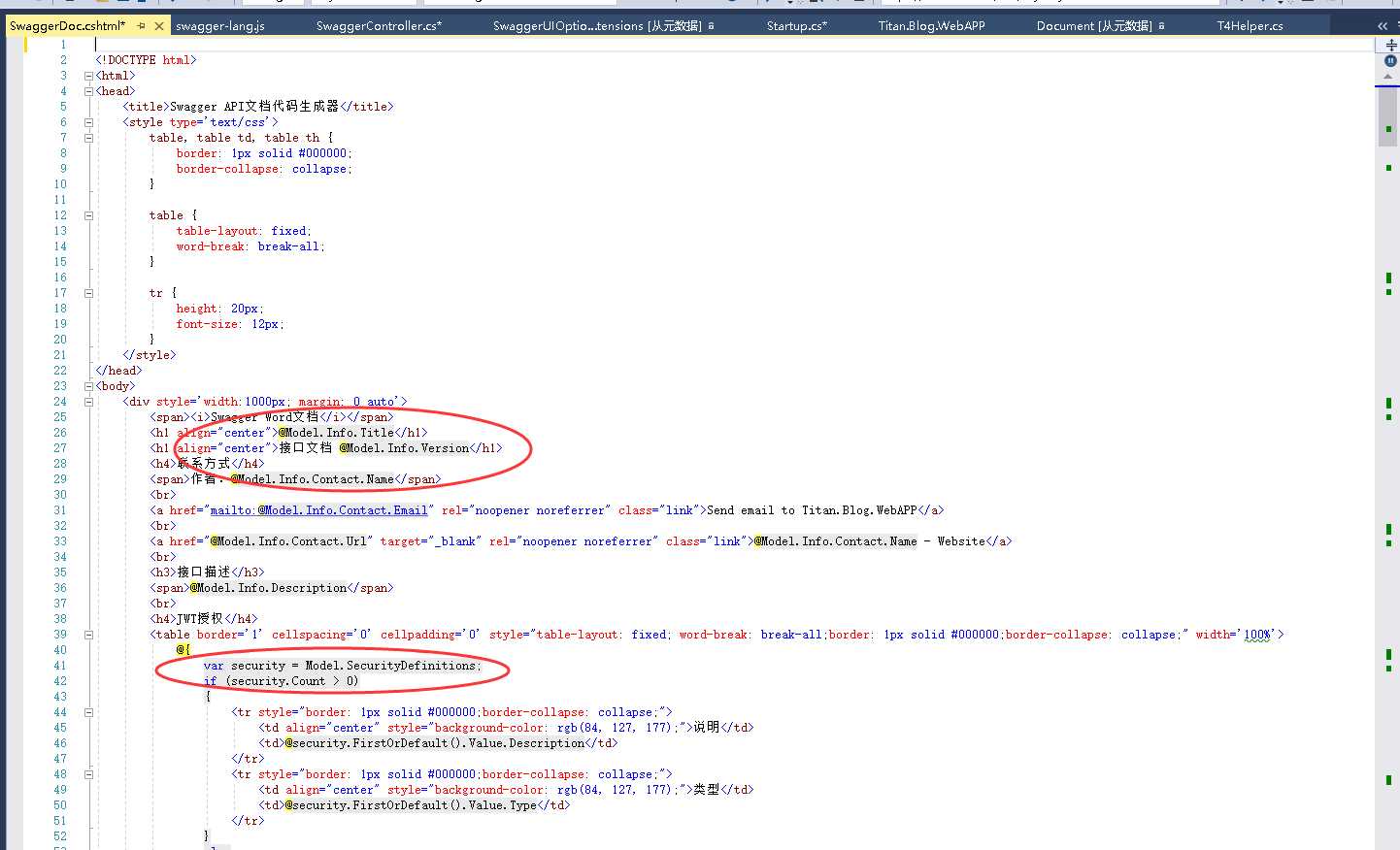Collapse the div block on line 24

click(88, 402)
